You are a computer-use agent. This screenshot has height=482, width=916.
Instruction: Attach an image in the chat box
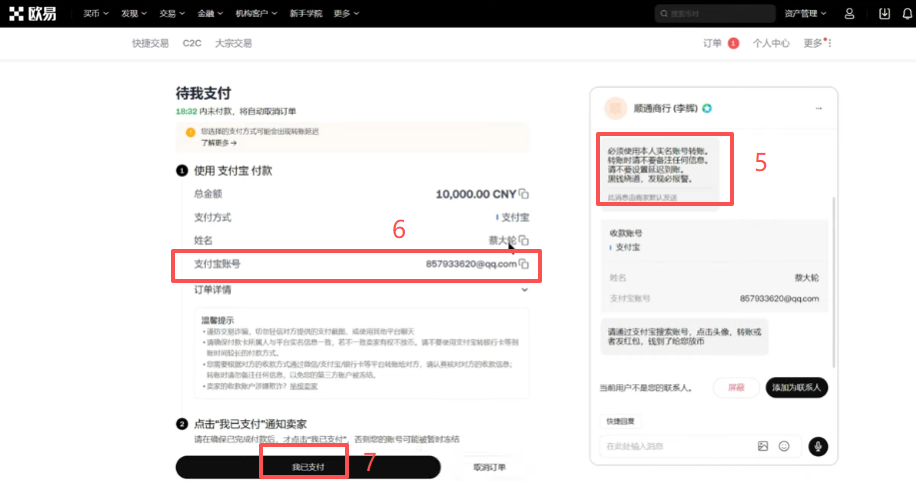coord(763,446)
